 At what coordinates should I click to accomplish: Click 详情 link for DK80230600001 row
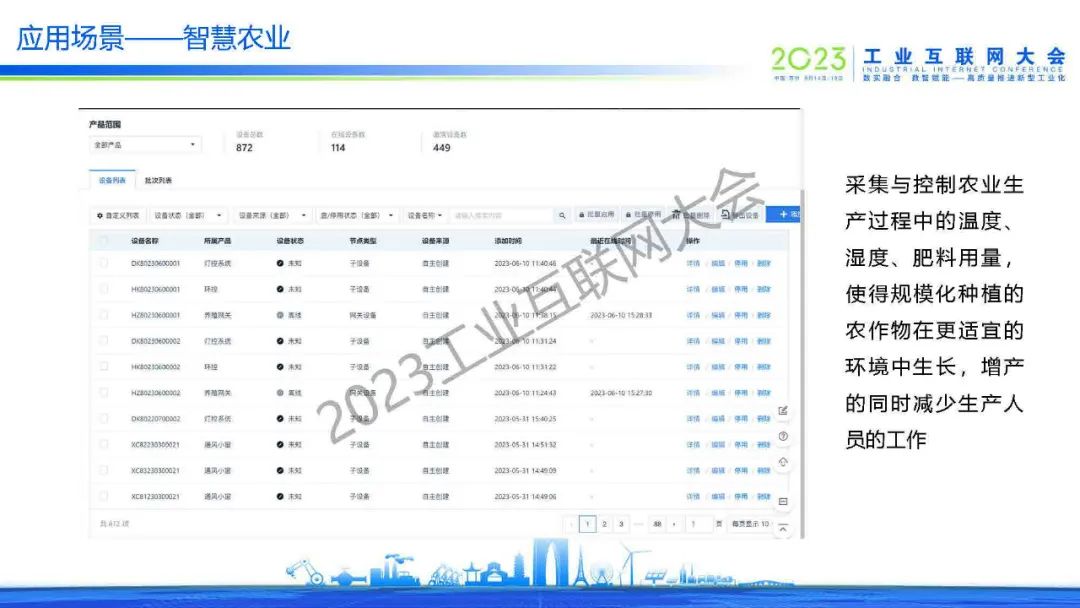[x=692, y=263]
